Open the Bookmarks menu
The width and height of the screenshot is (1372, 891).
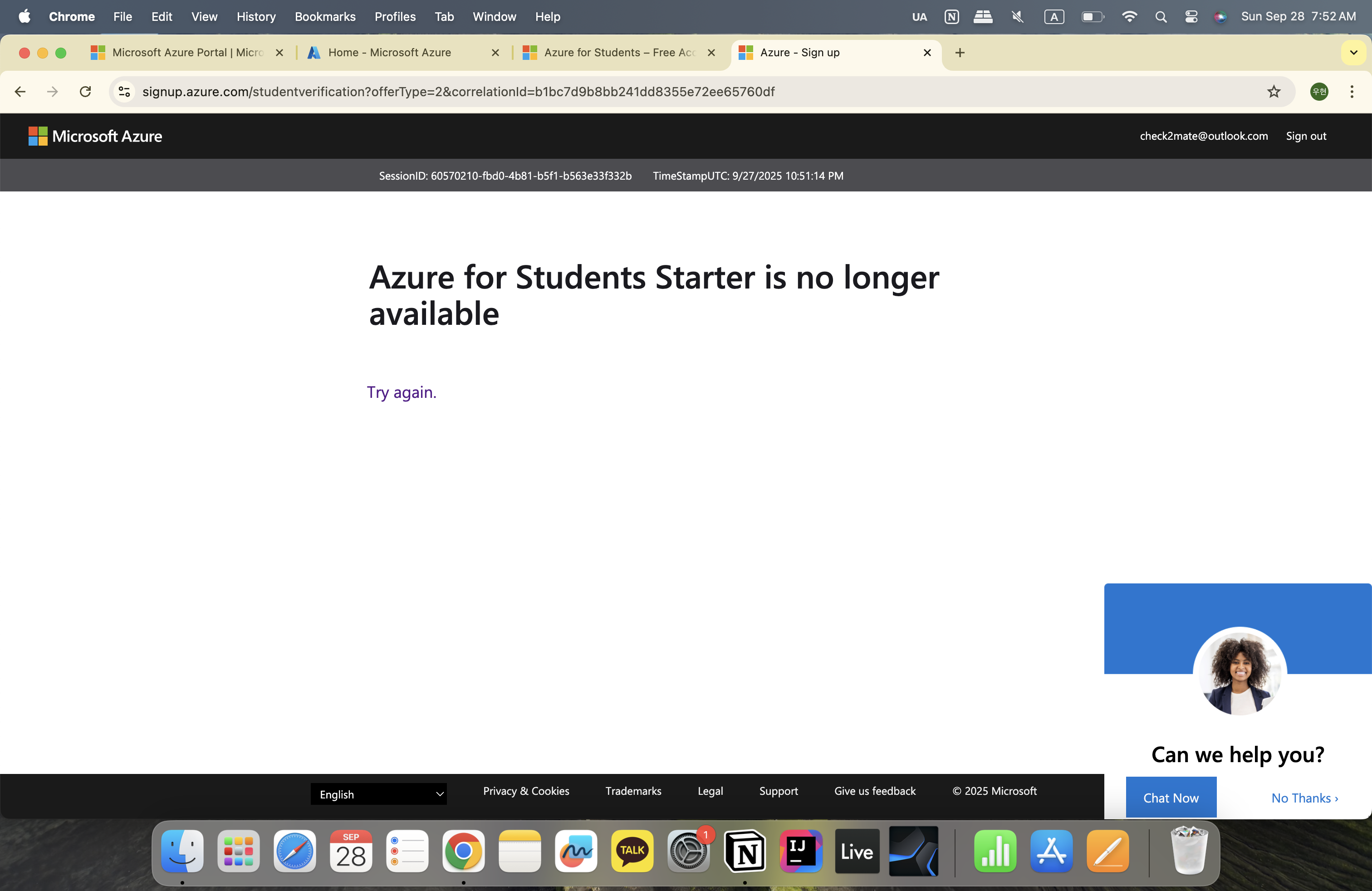(325, 17)
